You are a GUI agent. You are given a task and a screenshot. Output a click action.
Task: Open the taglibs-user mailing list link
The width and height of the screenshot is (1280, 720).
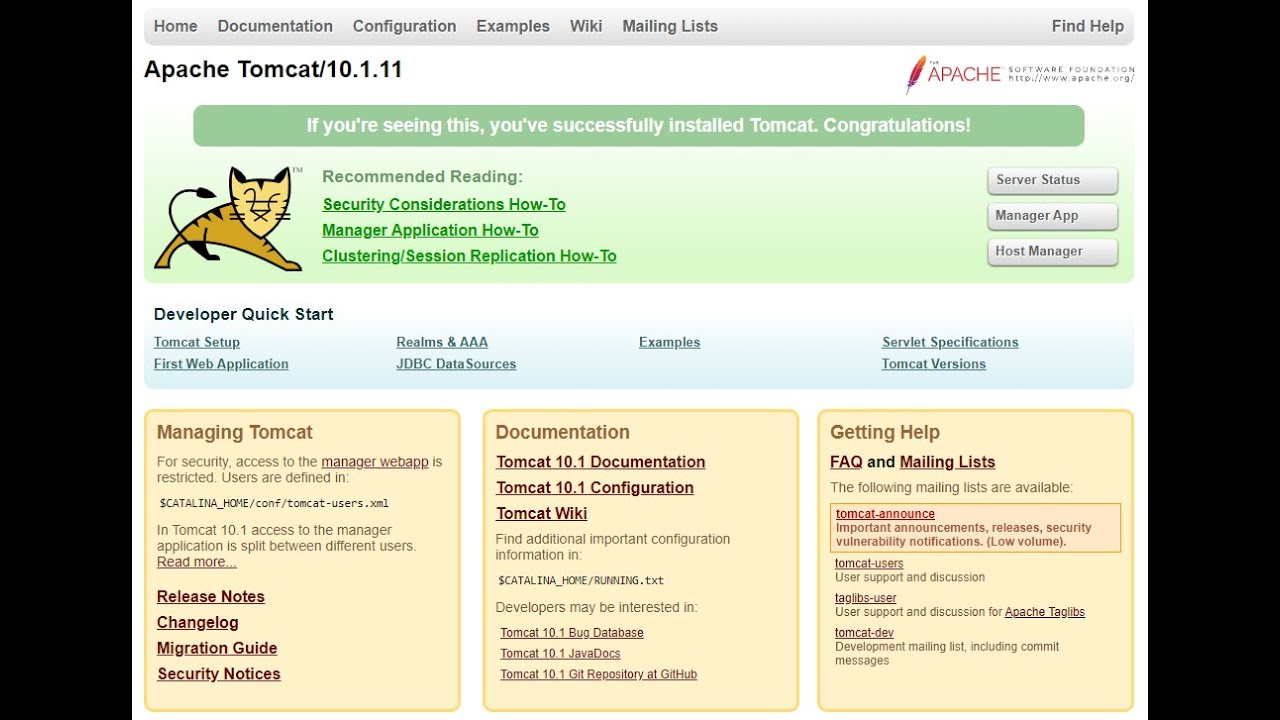[x=866, y=599]
